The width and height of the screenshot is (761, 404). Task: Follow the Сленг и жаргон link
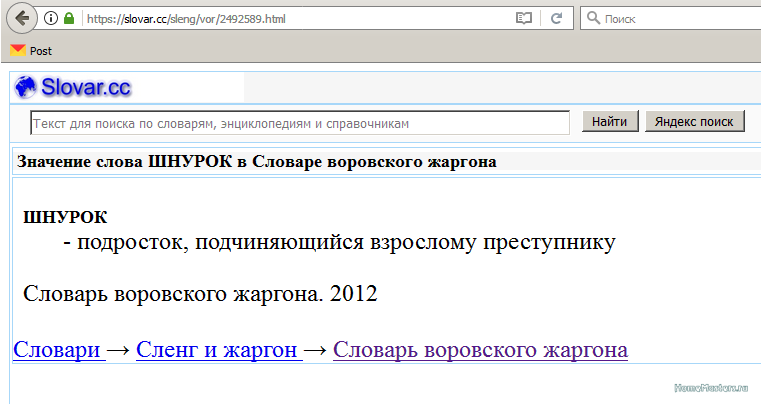[218, 350]
